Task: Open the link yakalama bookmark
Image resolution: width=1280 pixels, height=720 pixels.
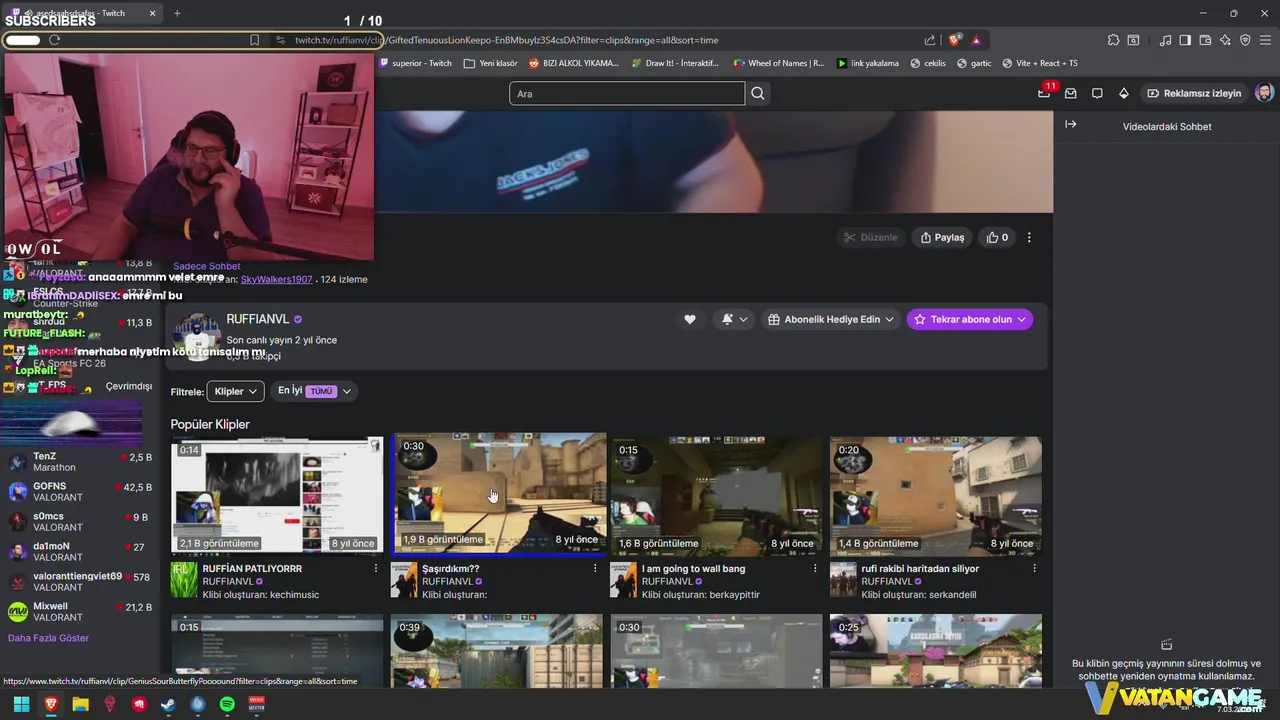Action: pyautogui.click(x=868, y=63)
